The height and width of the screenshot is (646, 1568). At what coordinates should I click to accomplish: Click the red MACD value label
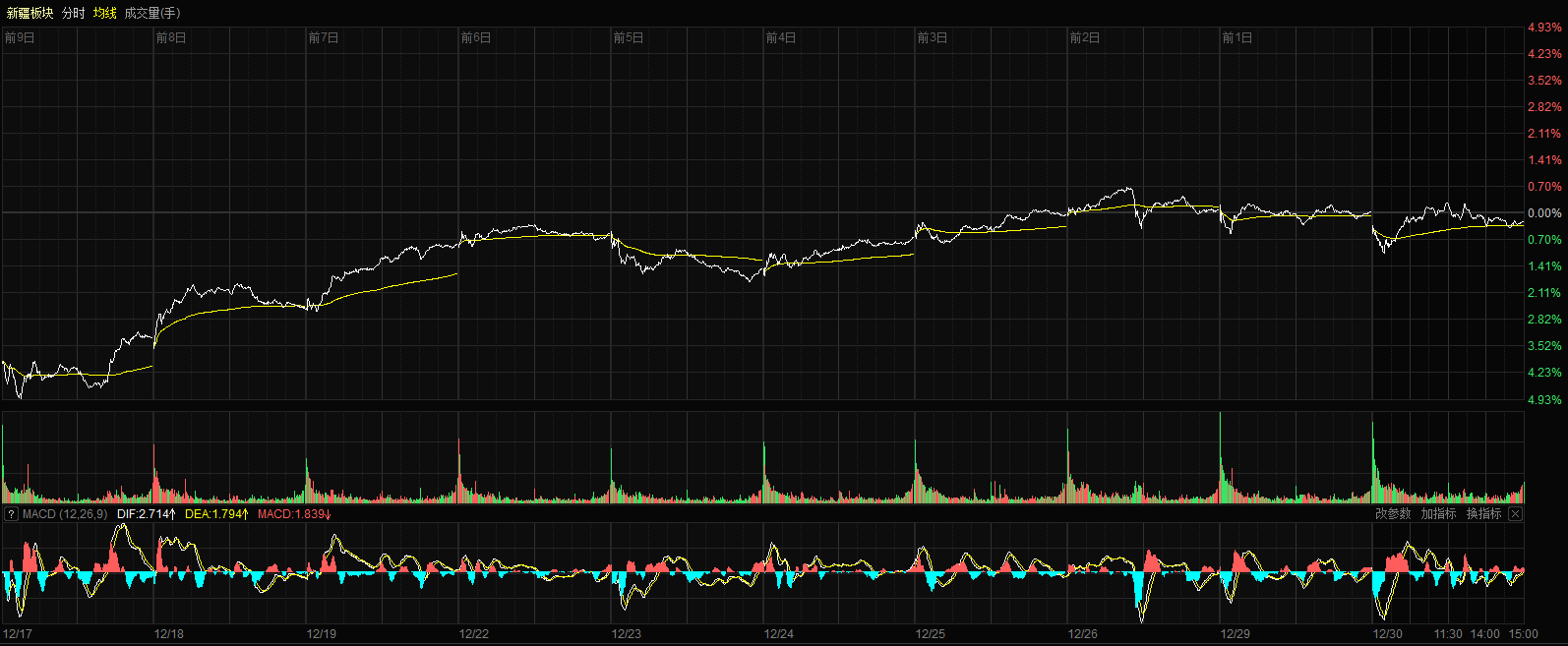click(294, 514)
